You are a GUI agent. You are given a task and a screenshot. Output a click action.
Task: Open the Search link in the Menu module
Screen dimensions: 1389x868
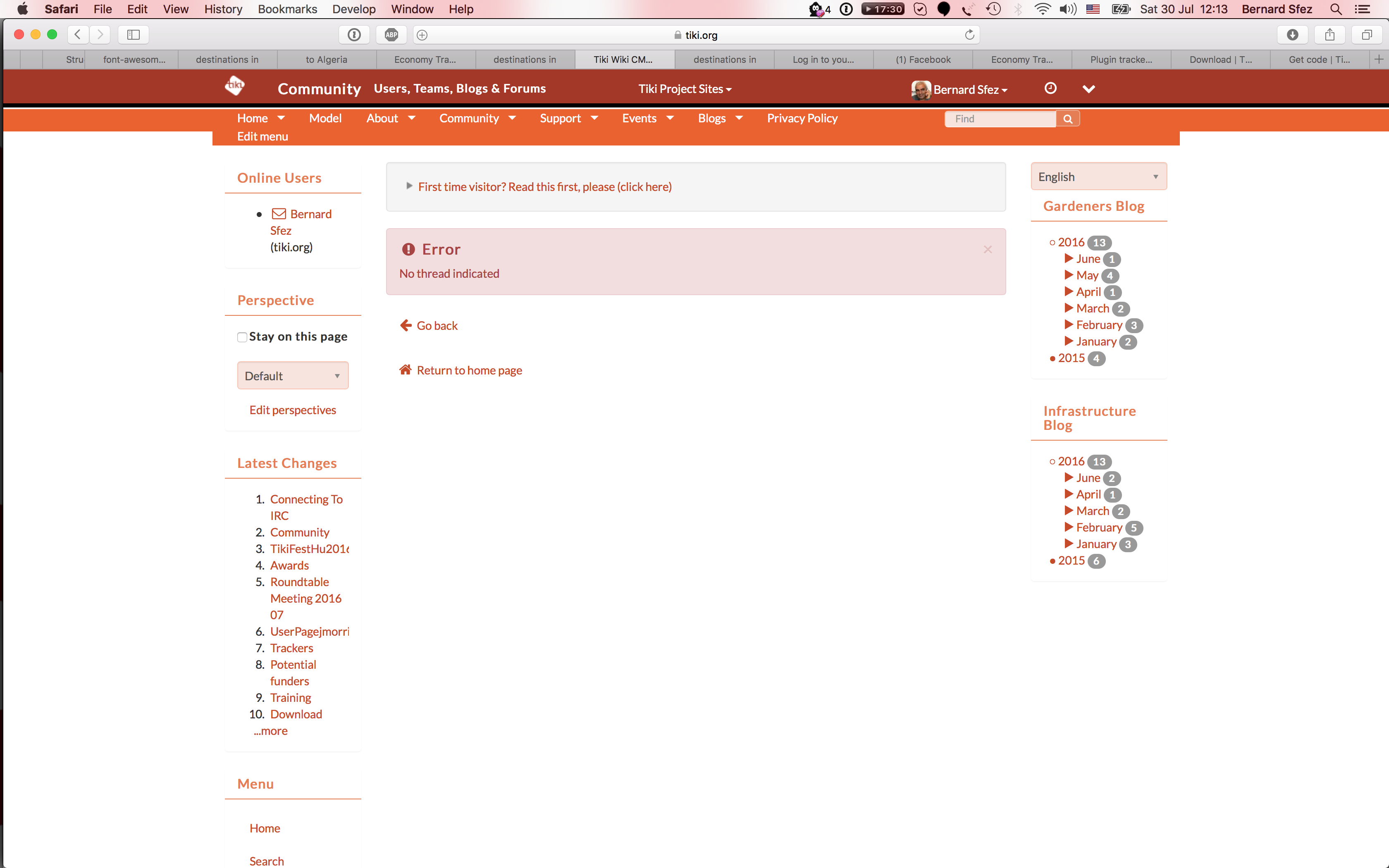click(266, 861)
